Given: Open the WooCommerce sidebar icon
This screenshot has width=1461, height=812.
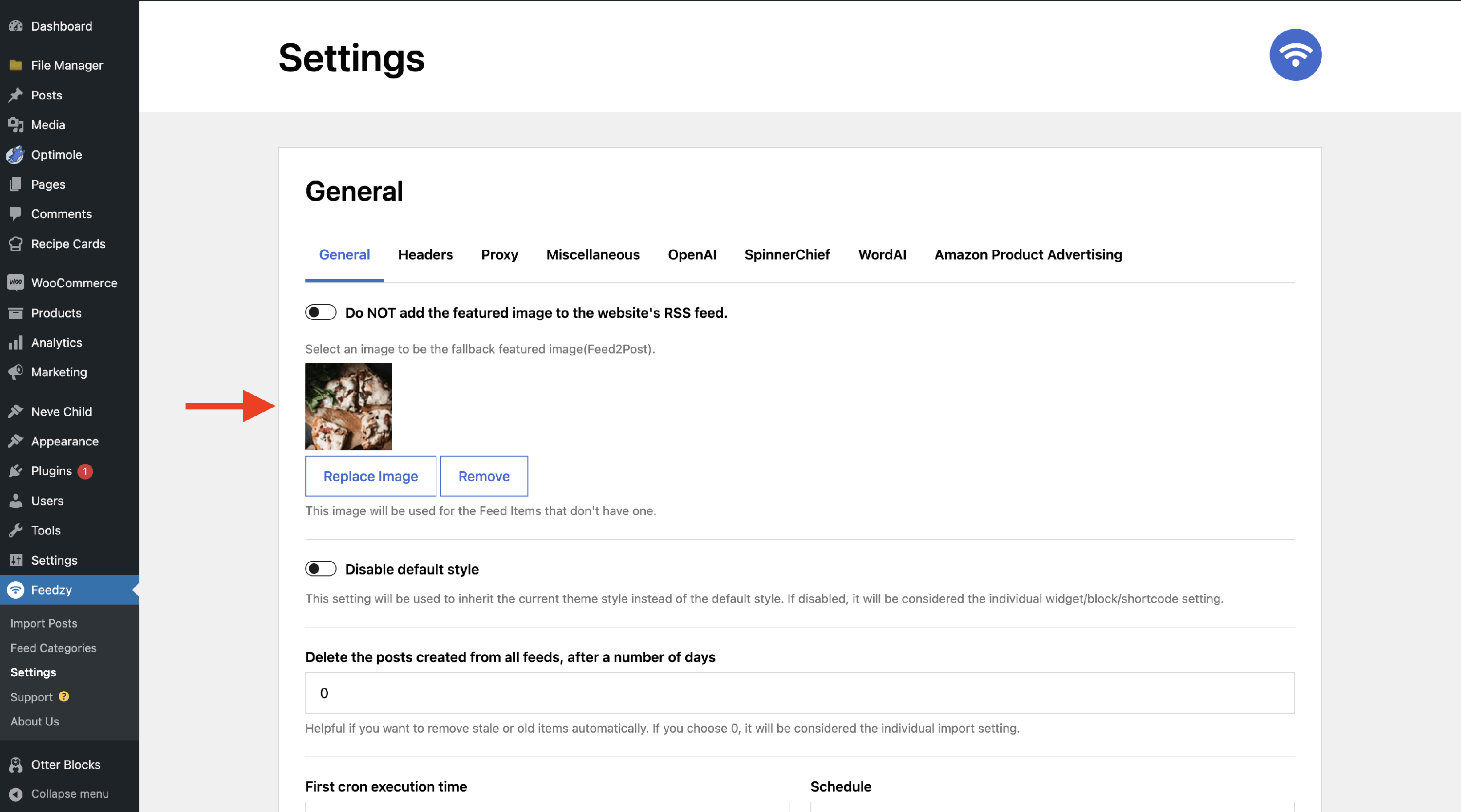Looking at the screenshot, I should 16,283.
